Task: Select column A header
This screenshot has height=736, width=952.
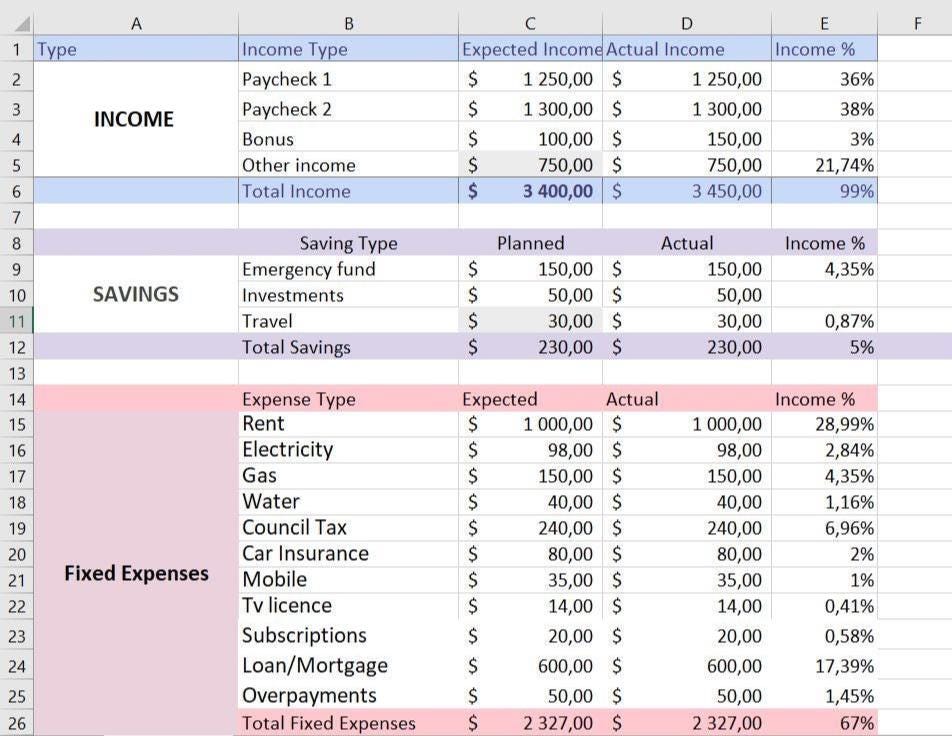Action: point(136,23)
